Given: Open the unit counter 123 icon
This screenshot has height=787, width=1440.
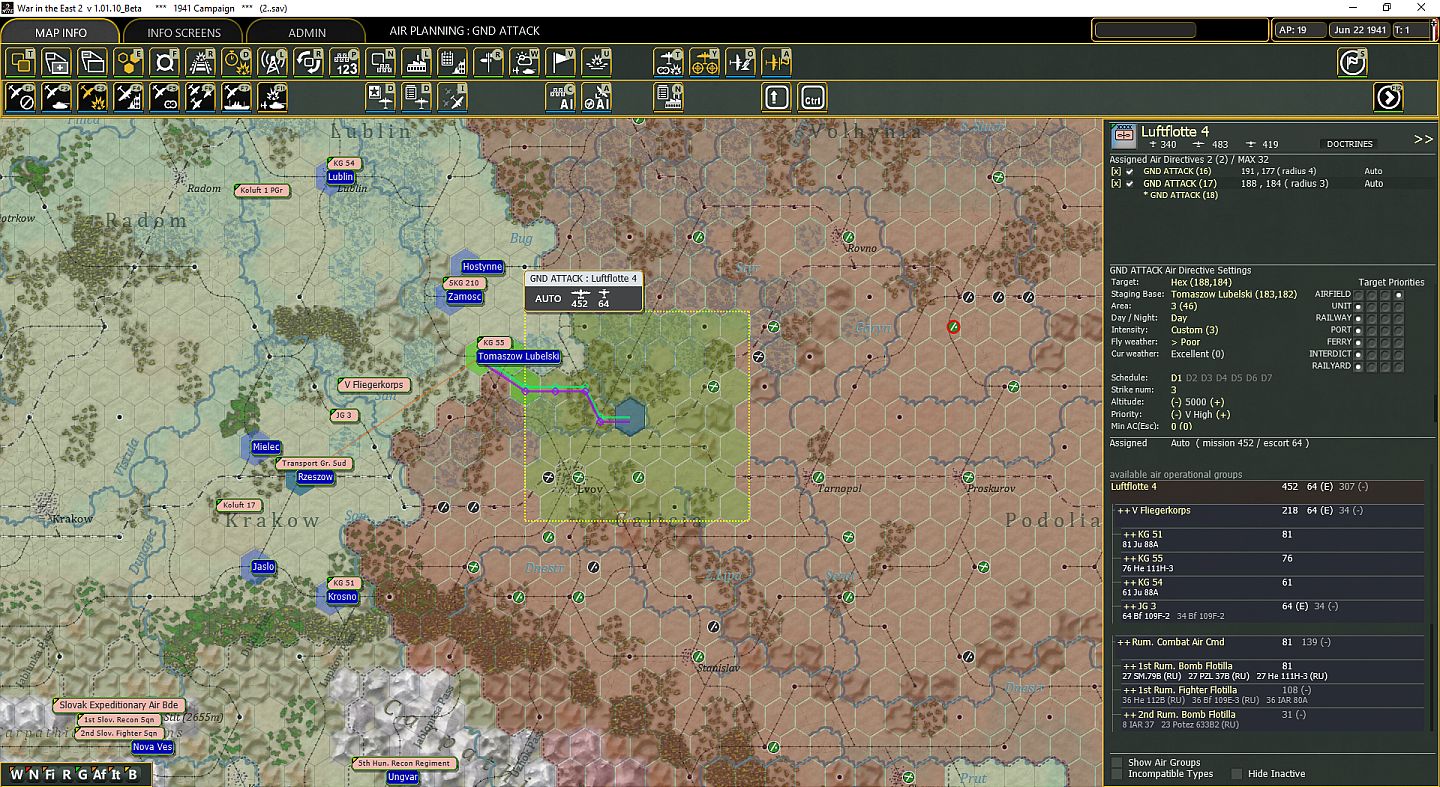Looking at the screenshot, I should point(345,62).
